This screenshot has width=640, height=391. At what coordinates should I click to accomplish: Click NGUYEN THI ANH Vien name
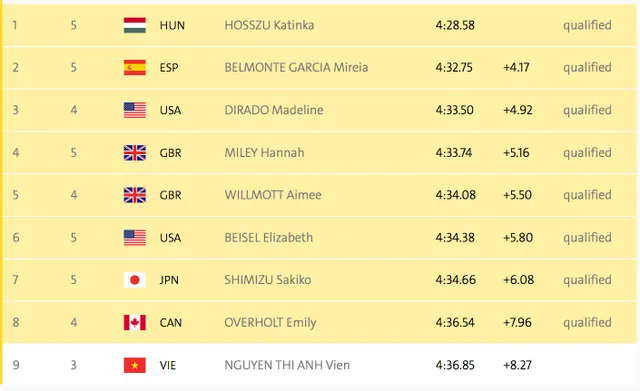pos(287,365)
